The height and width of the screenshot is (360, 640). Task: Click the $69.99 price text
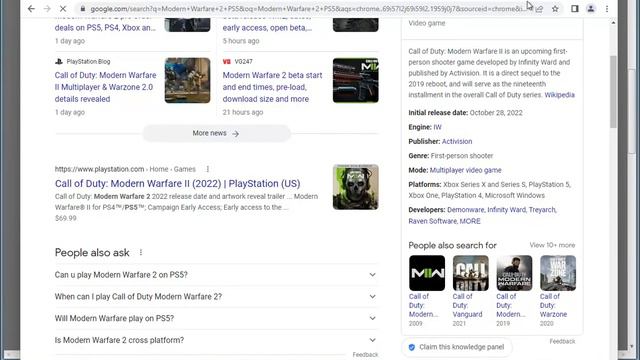pos(66,218)
